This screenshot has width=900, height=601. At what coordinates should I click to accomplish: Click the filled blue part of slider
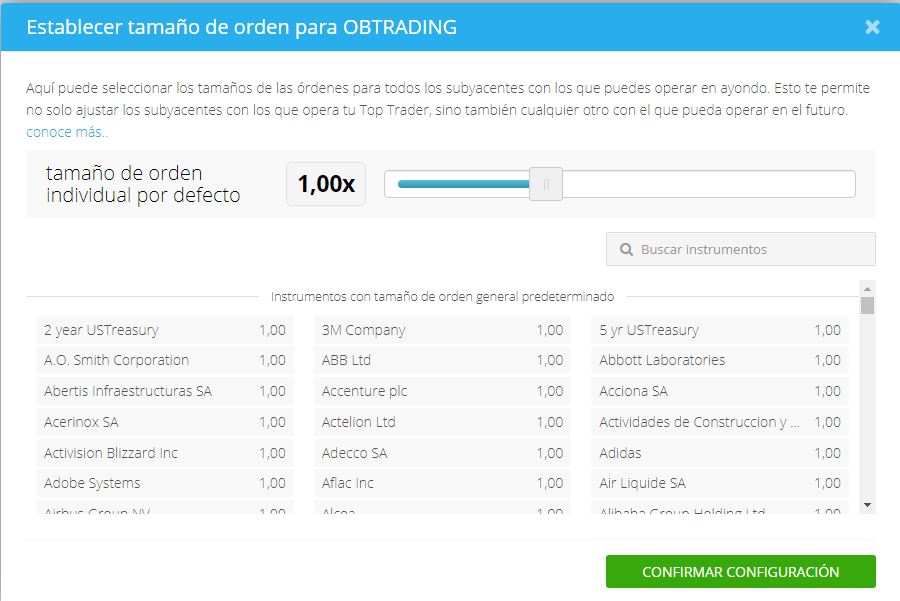coord(463,184)
